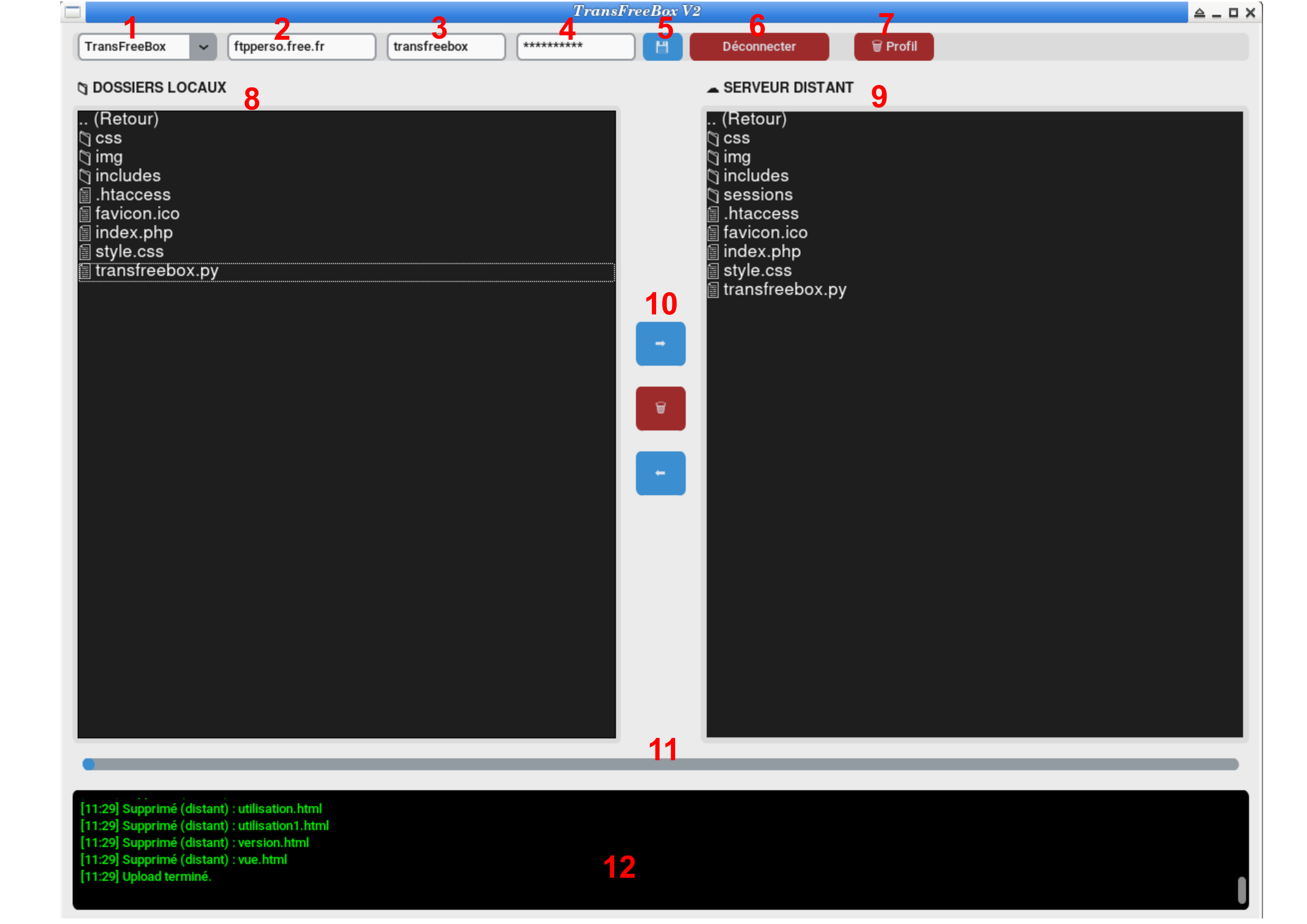
Task: Select transfreebox.py on the remote server
Action: point(975,290)
